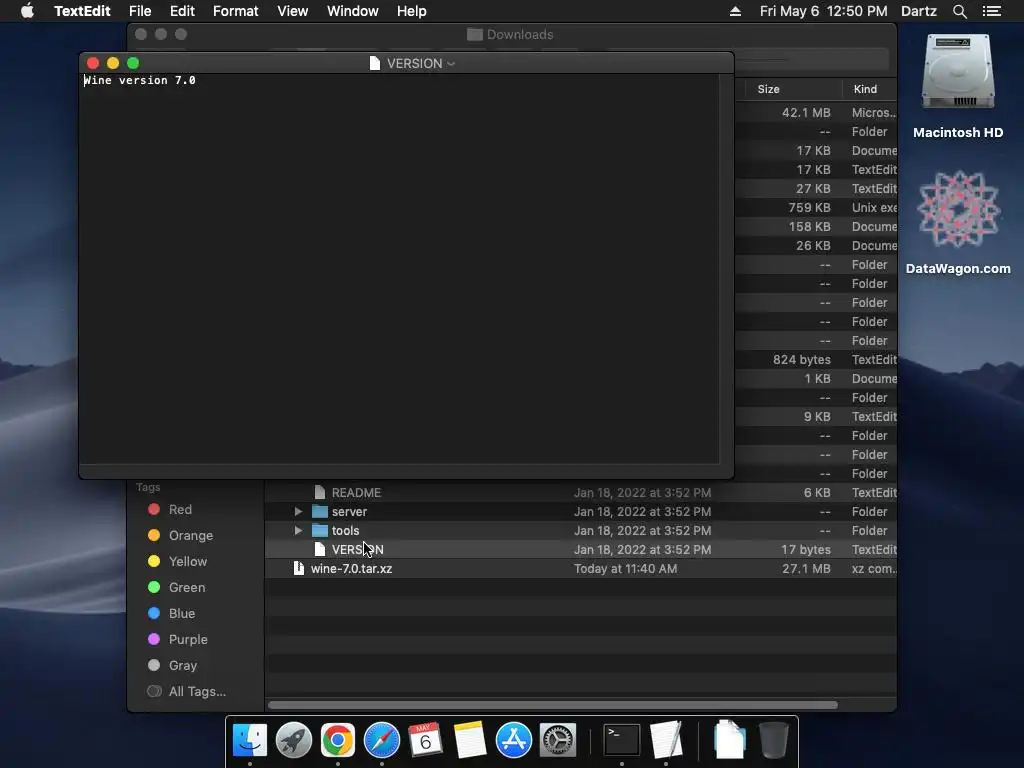Place cursor in the TextEdit text area
The height and width of the screenshot is (768, 1024).
tap(398, 268)
